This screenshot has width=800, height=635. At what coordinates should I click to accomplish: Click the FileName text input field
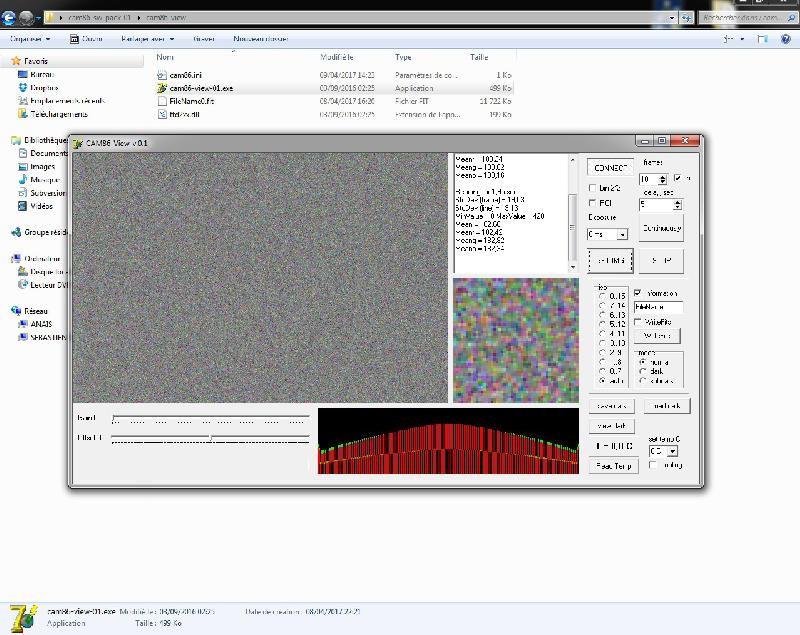click(658, 307)
